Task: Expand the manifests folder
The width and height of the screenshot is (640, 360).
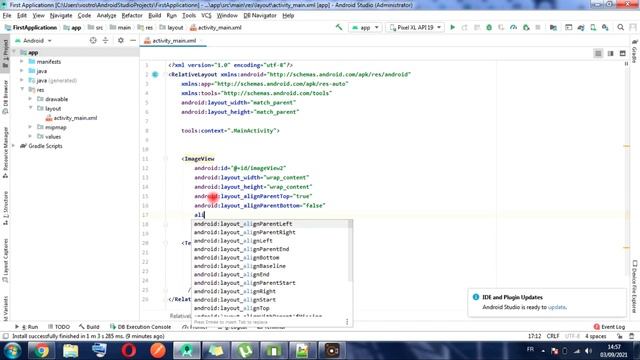Action: [22, 62]
